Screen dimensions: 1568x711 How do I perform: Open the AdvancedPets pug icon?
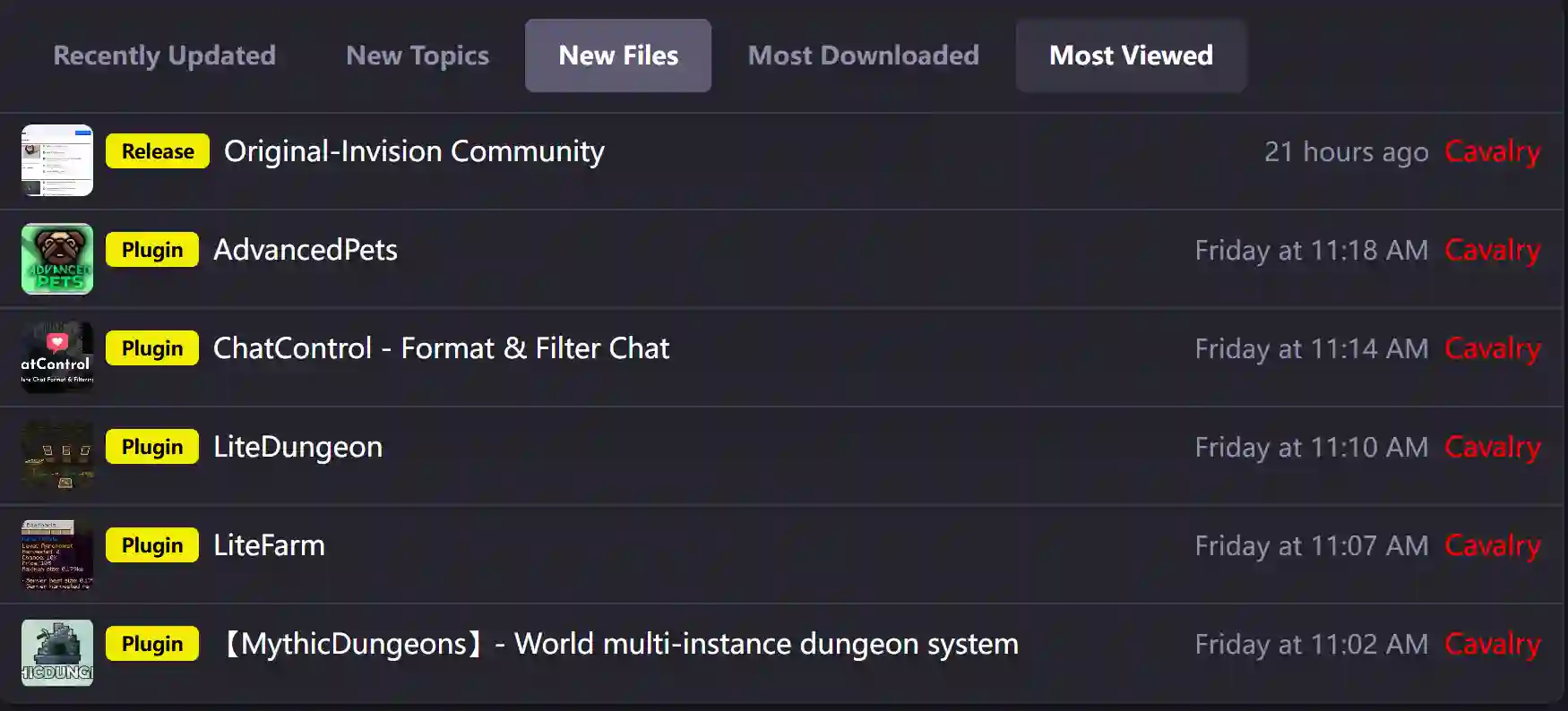[57, 259]
